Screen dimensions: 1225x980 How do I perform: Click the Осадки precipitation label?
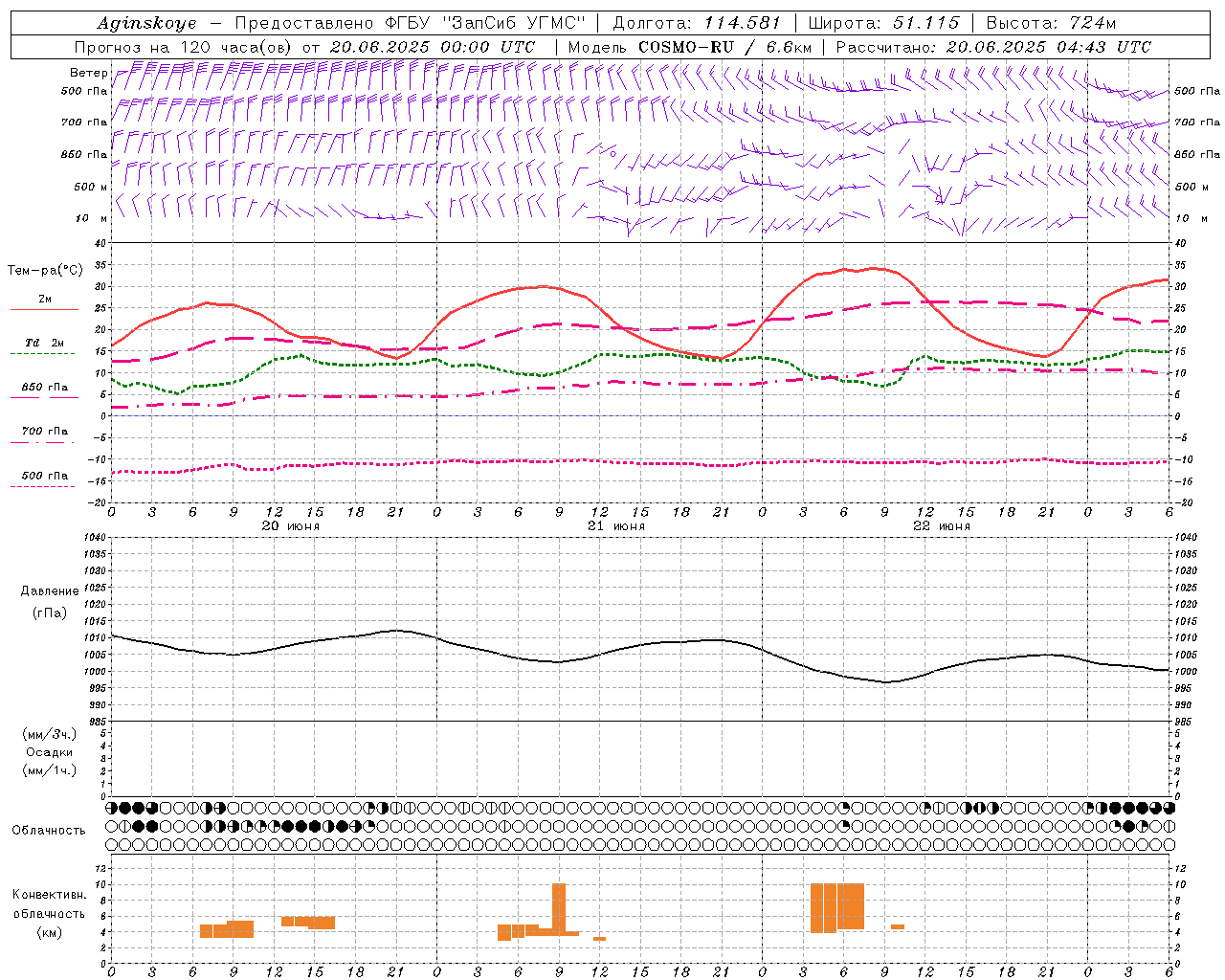click(x=50, y=753)
